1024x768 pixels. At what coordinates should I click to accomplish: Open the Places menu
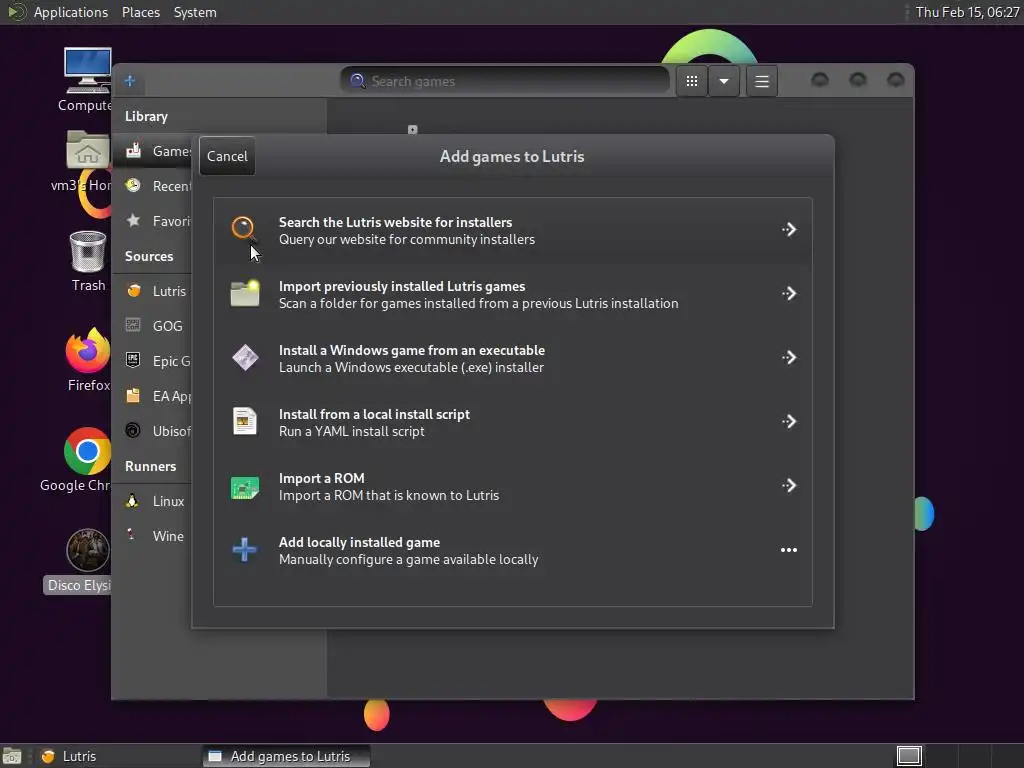[x=140, y=12]
